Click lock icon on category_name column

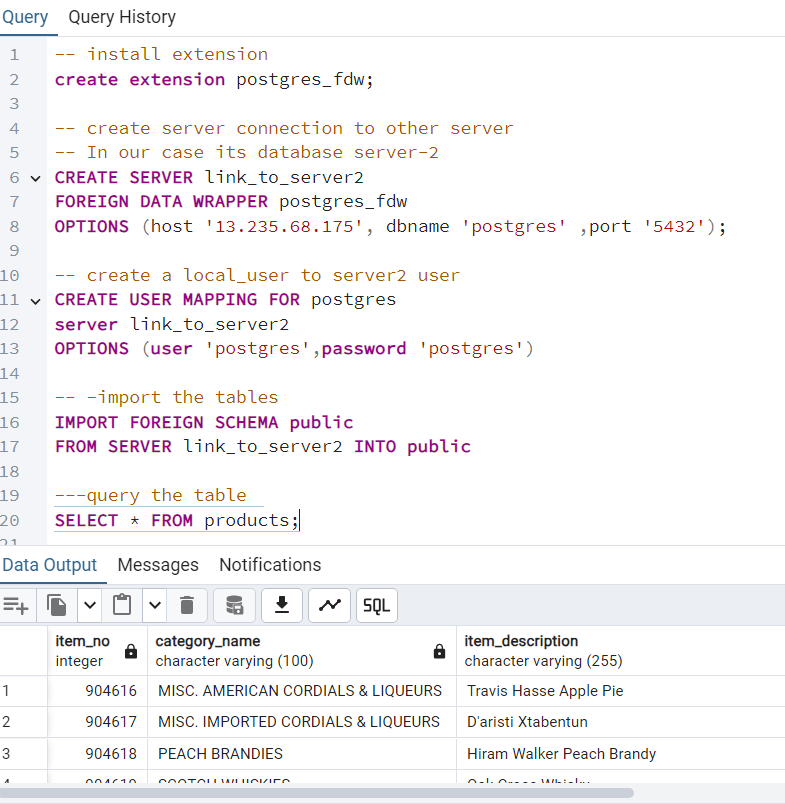pyautogui.click(x=439, y=651)
